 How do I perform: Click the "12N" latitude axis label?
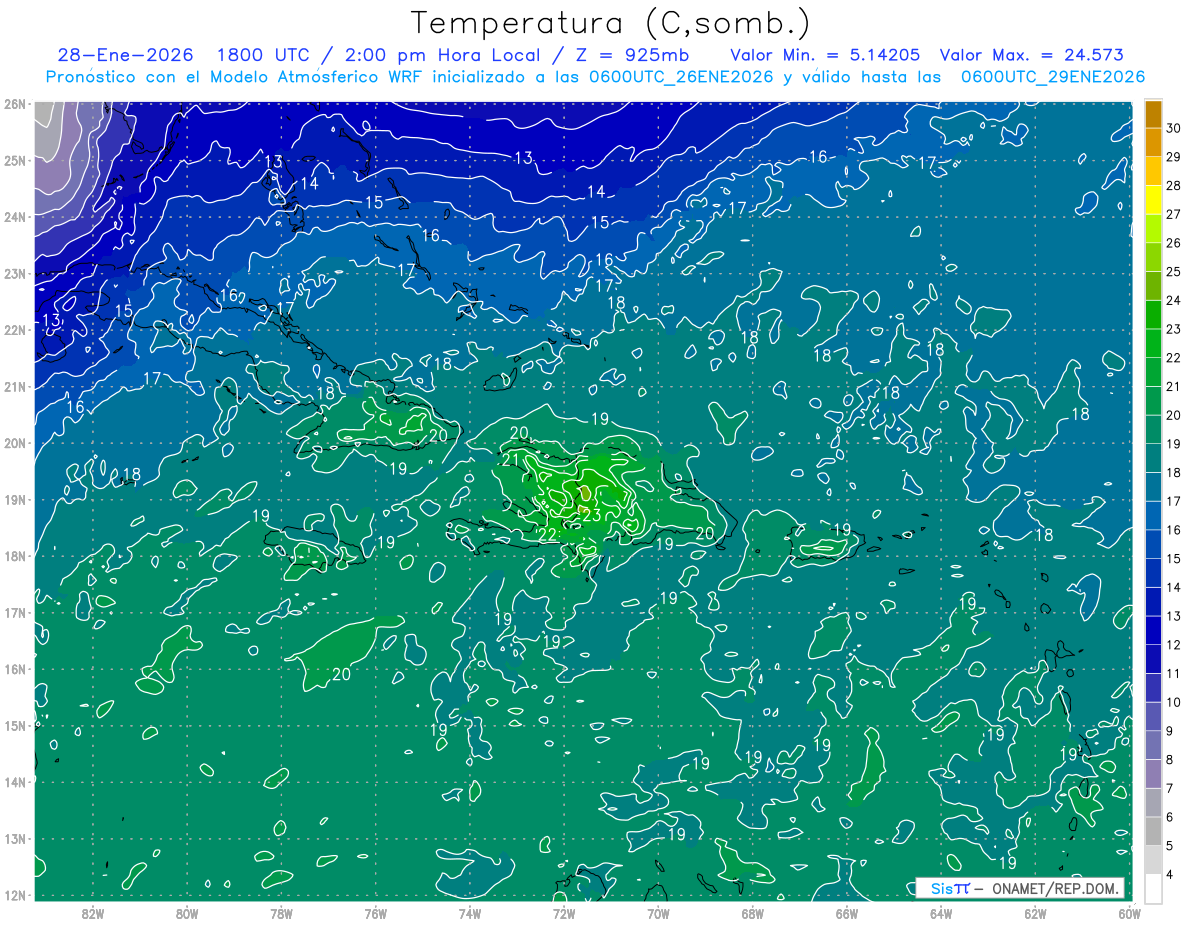tap(15, 895)
